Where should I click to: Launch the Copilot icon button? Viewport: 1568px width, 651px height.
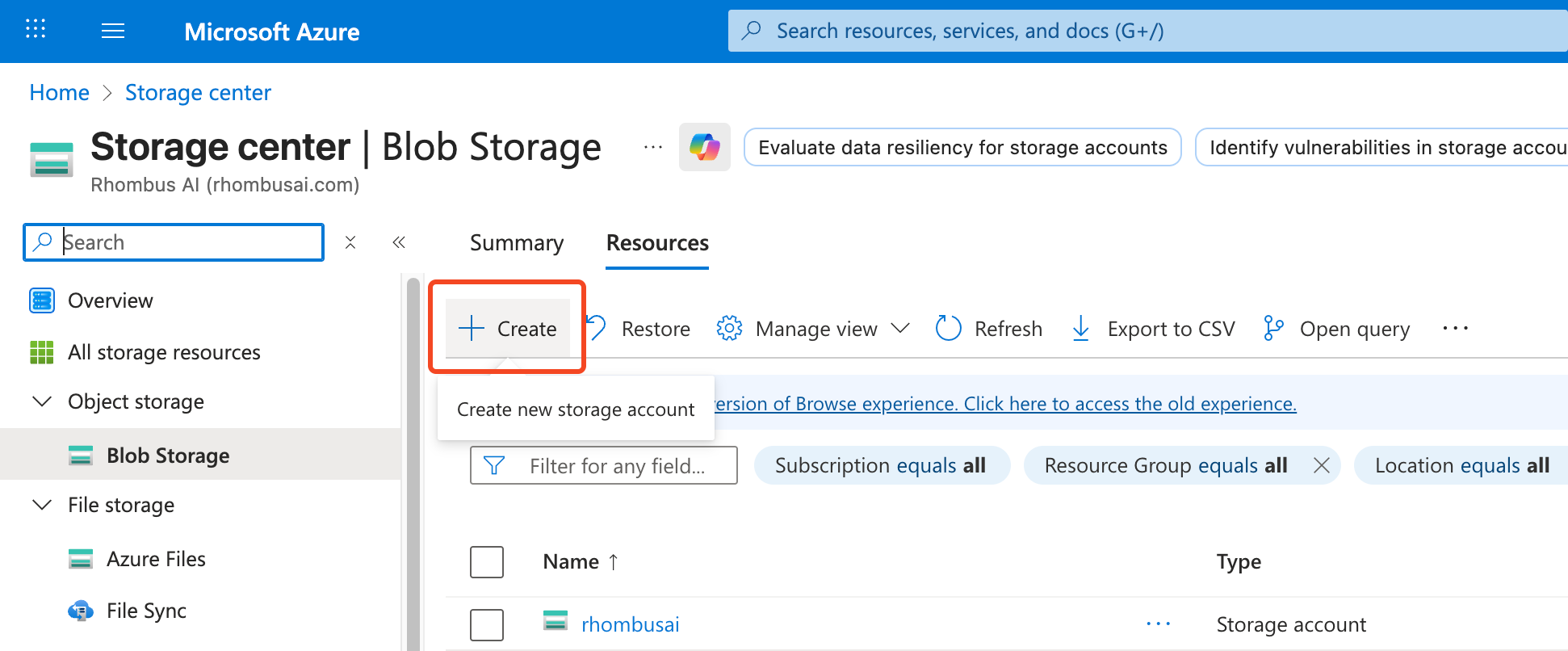[704, 147]
